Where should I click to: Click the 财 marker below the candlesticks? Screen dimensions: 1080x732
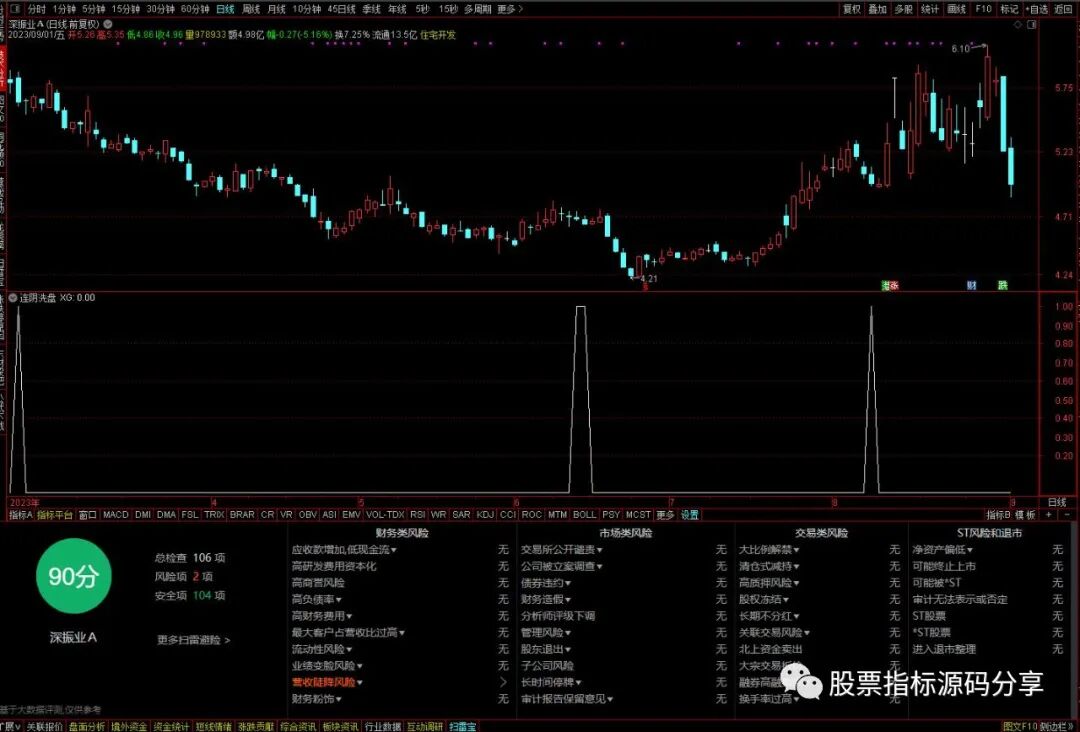971,285
